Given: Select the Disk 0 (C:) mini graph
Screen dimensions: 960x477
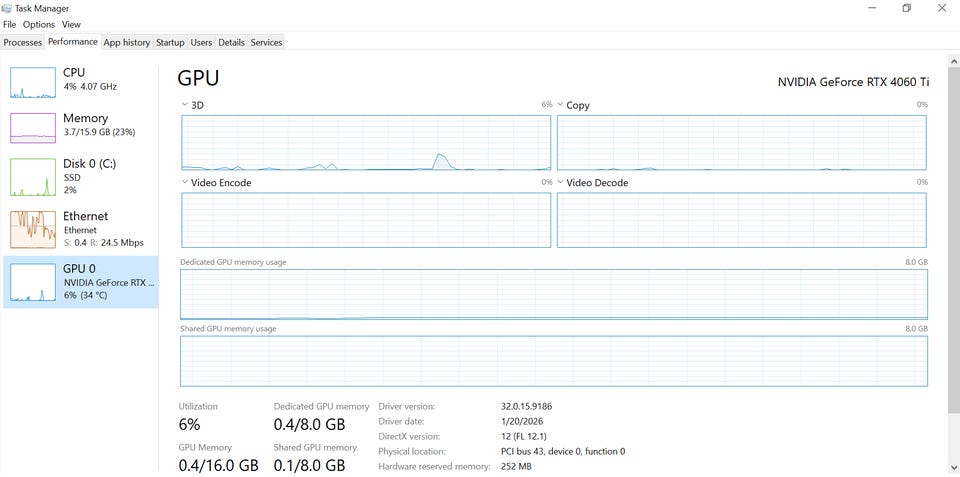Looking at the screenshot, I should [x=32, y=177].
